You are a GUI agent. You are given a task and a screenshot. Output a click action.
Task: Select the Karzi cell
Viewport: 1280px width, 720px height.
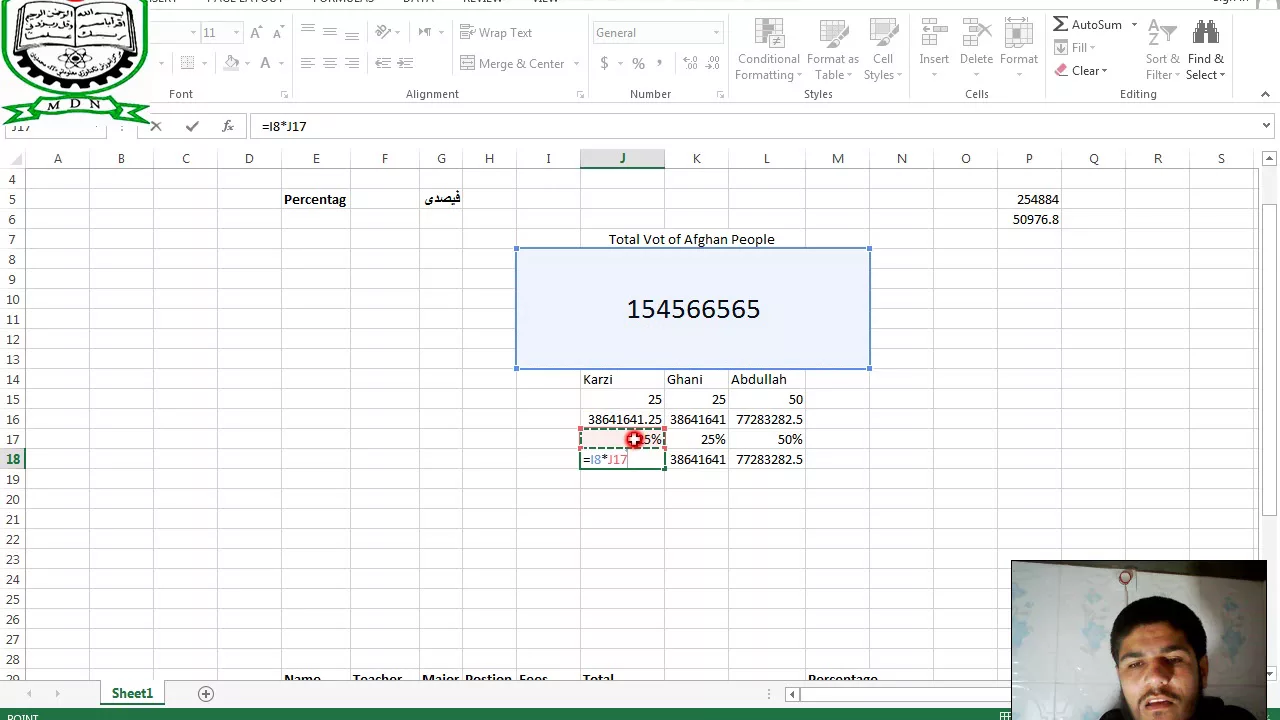point(622,379)
